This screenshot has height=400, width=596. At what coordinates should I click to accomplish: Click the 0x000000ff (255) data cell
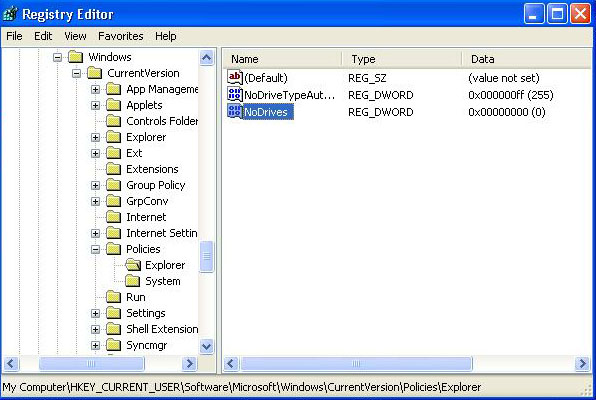[x=510, y=95]
